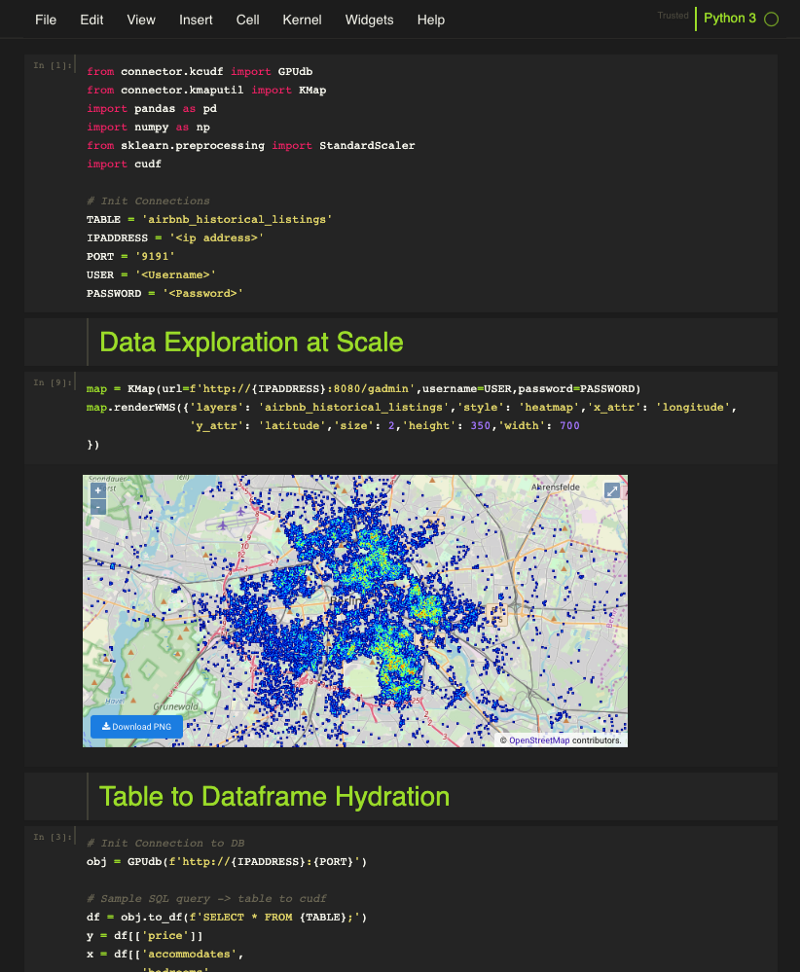Select the Table to Dataframe Hydration heading

(x=274, y=796)
